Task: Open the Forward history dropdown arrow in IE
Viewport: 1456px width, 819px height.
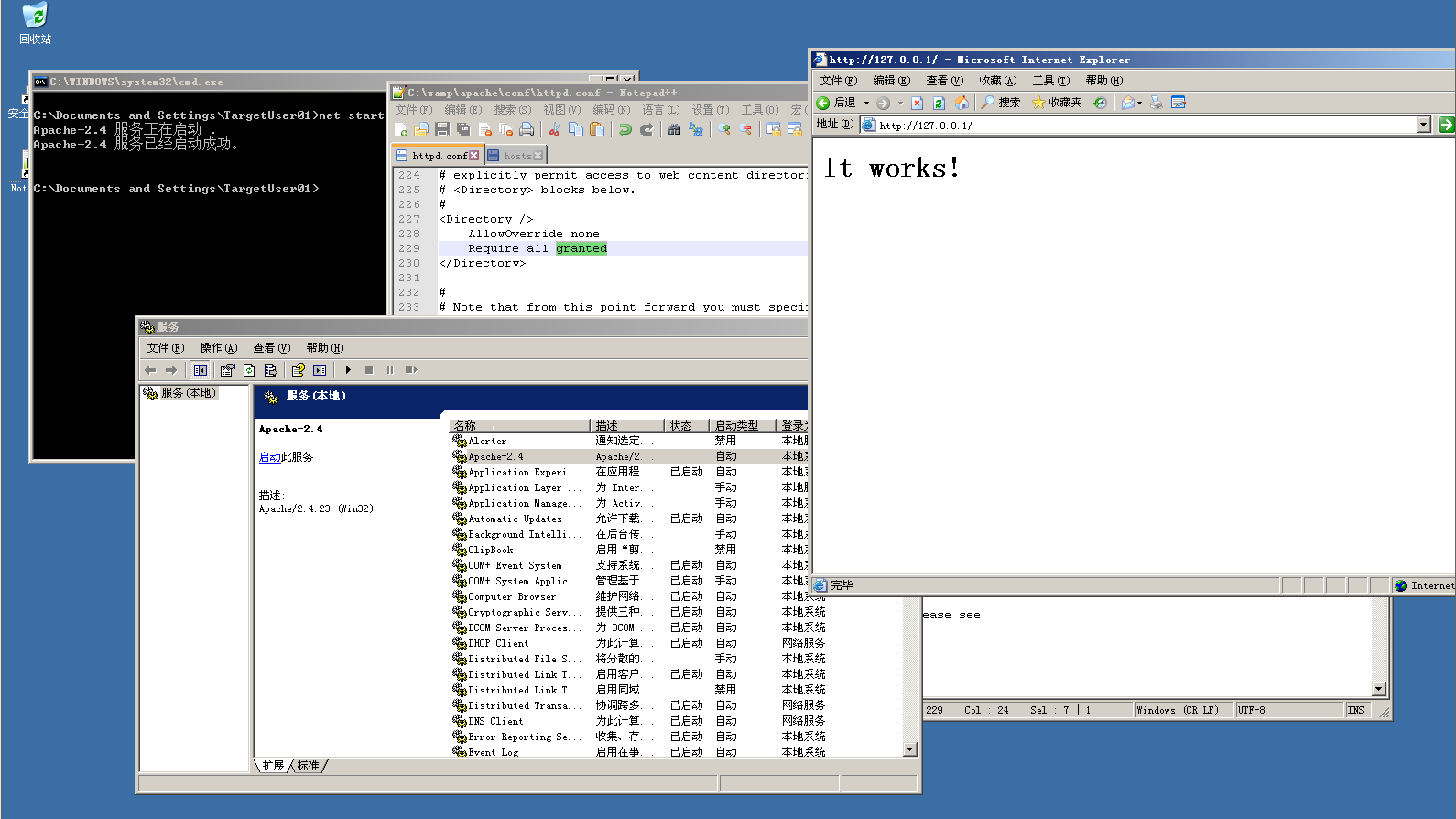Action: coord(900,103)
